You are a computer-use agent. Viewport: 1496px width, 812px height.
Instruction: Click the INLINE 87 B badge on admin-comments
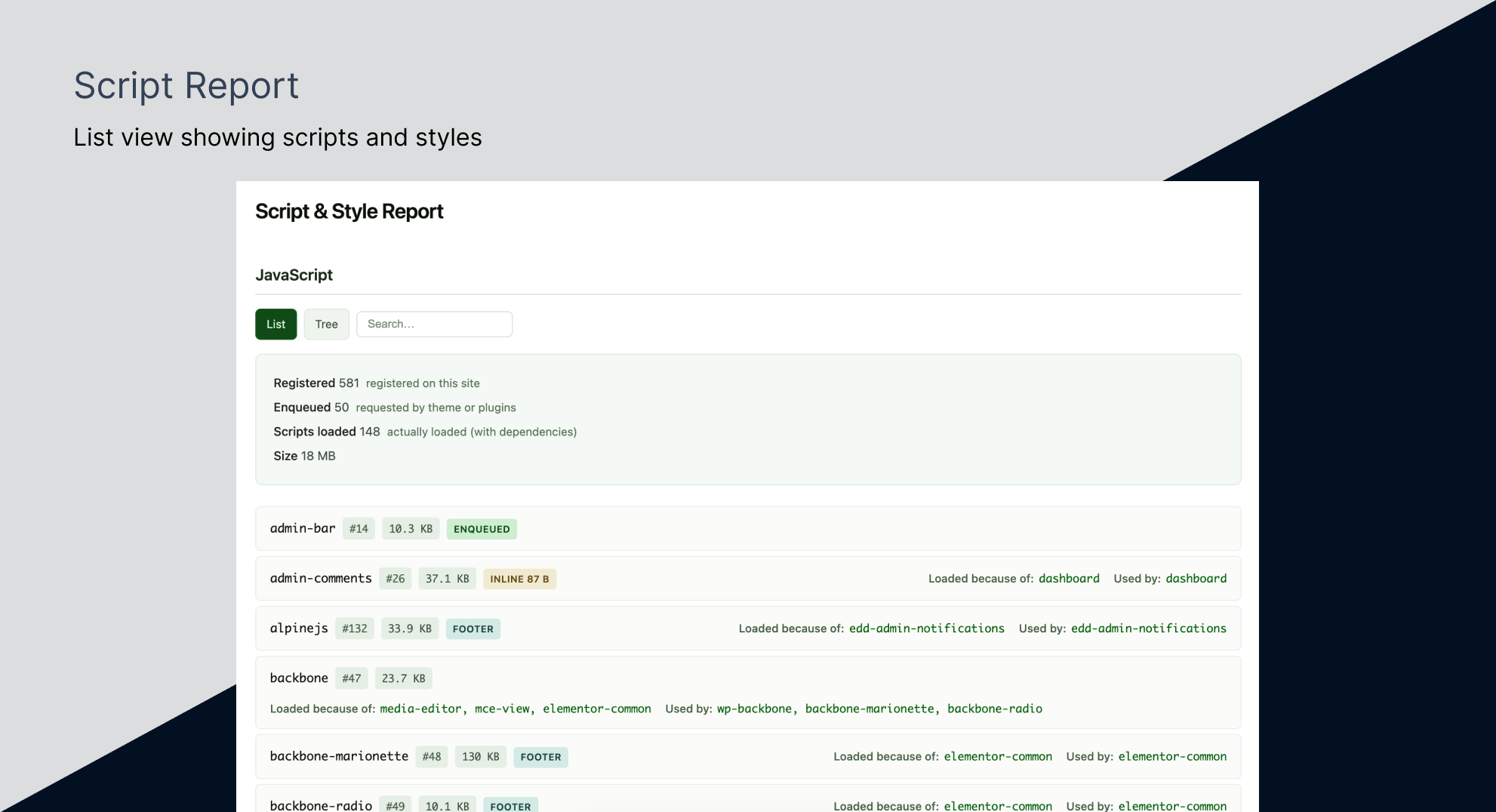click(519, 578)
